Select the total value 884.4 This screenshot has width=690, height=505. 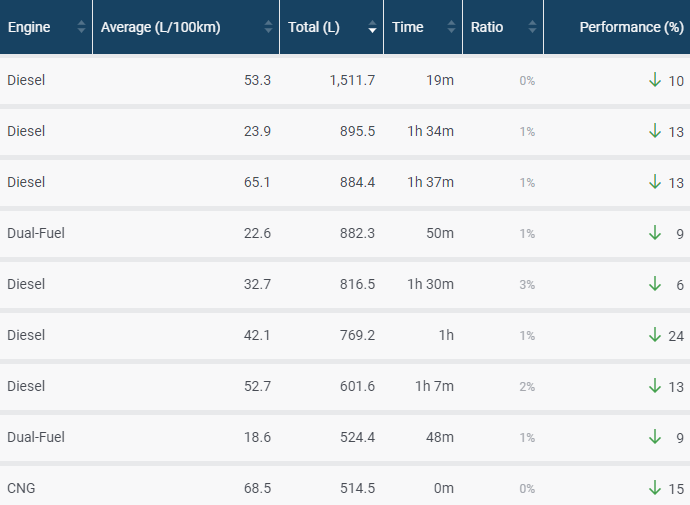pyautogui.click(x=357, y=182)
